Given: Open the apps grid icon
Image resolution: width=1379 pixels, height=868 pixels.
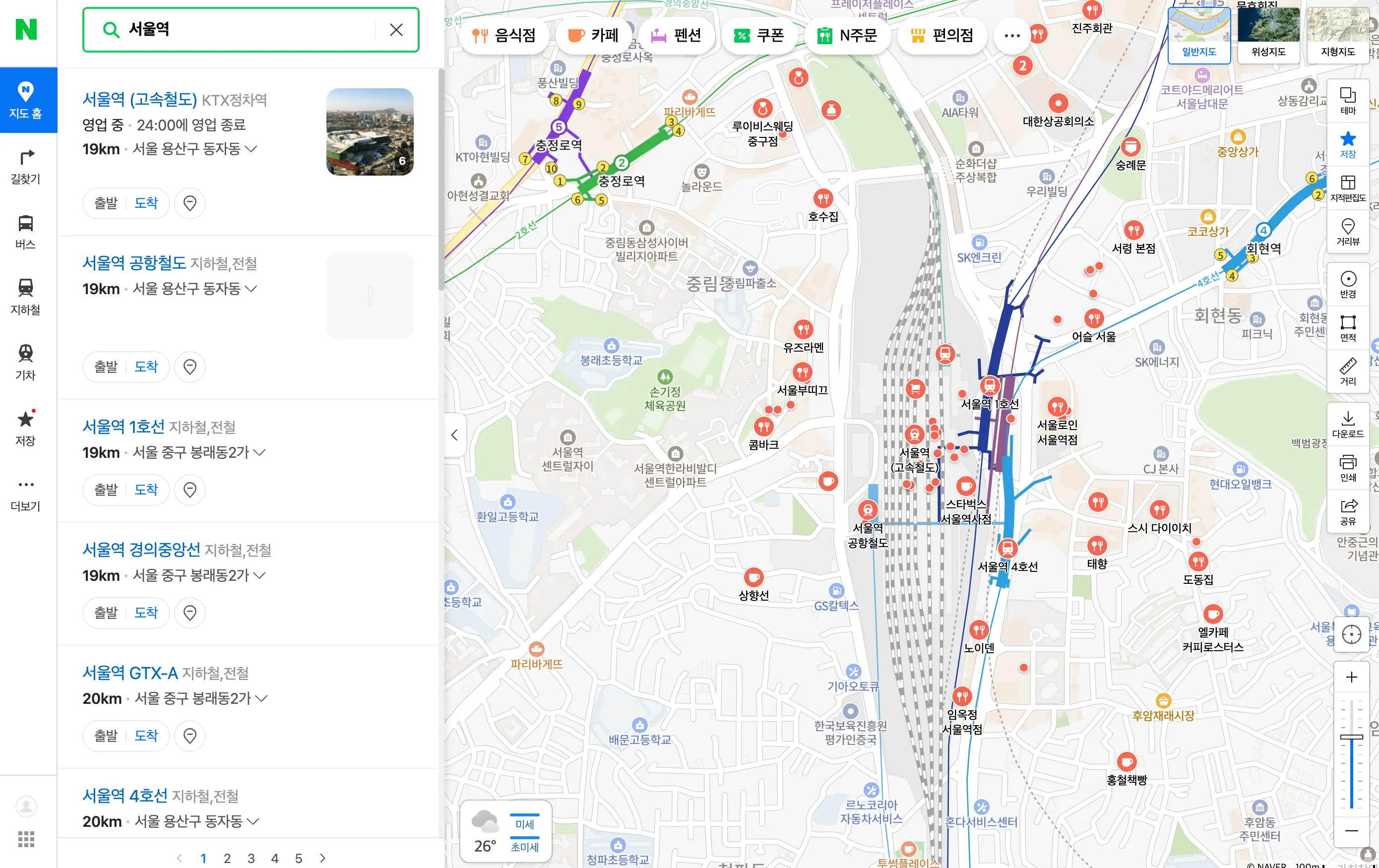Looking at the screenshot, I should click(x=26, y=839).
